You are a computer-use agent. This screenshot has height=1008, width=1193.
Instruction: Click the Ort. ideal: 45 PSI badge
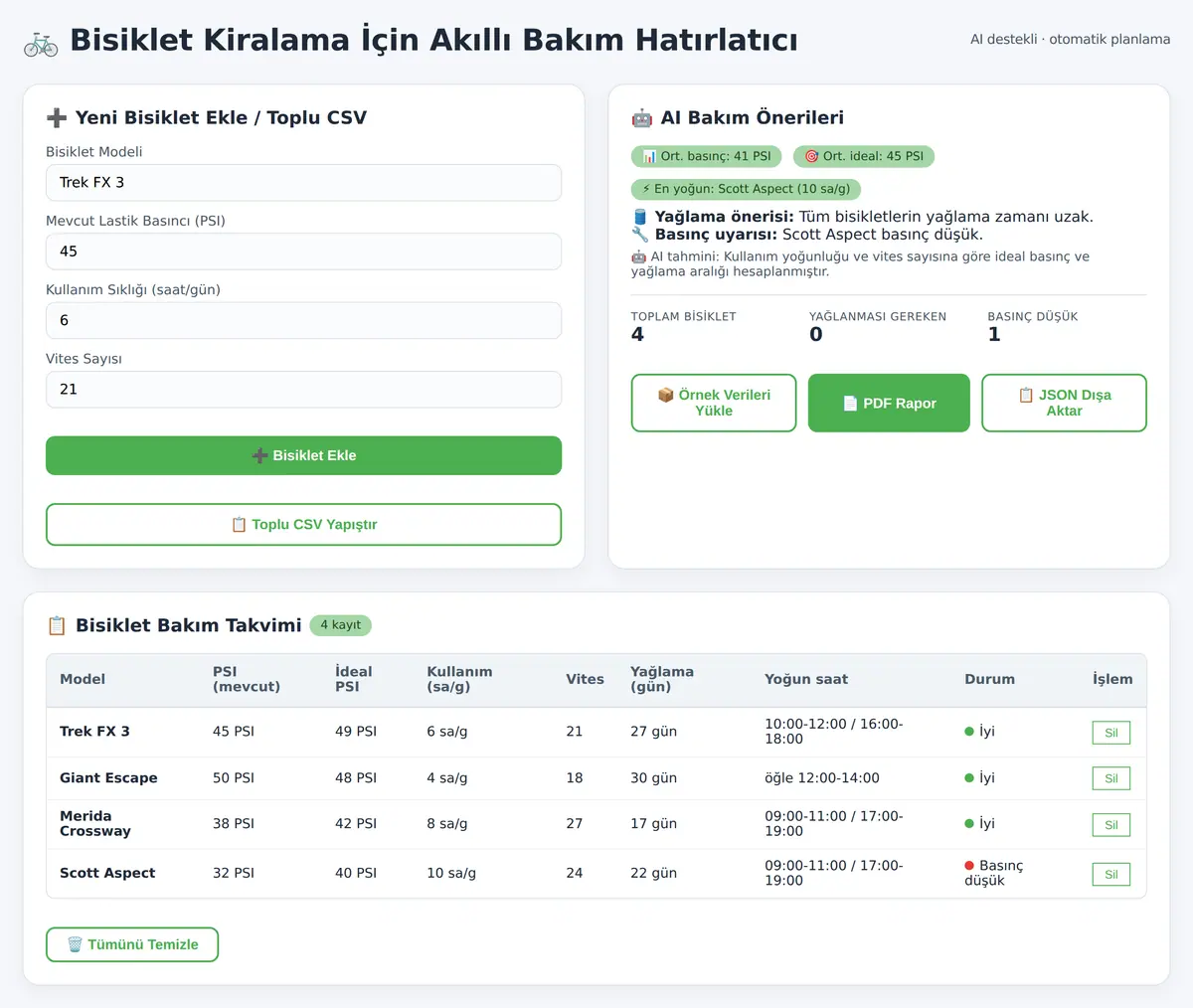(x=864, y=156)
